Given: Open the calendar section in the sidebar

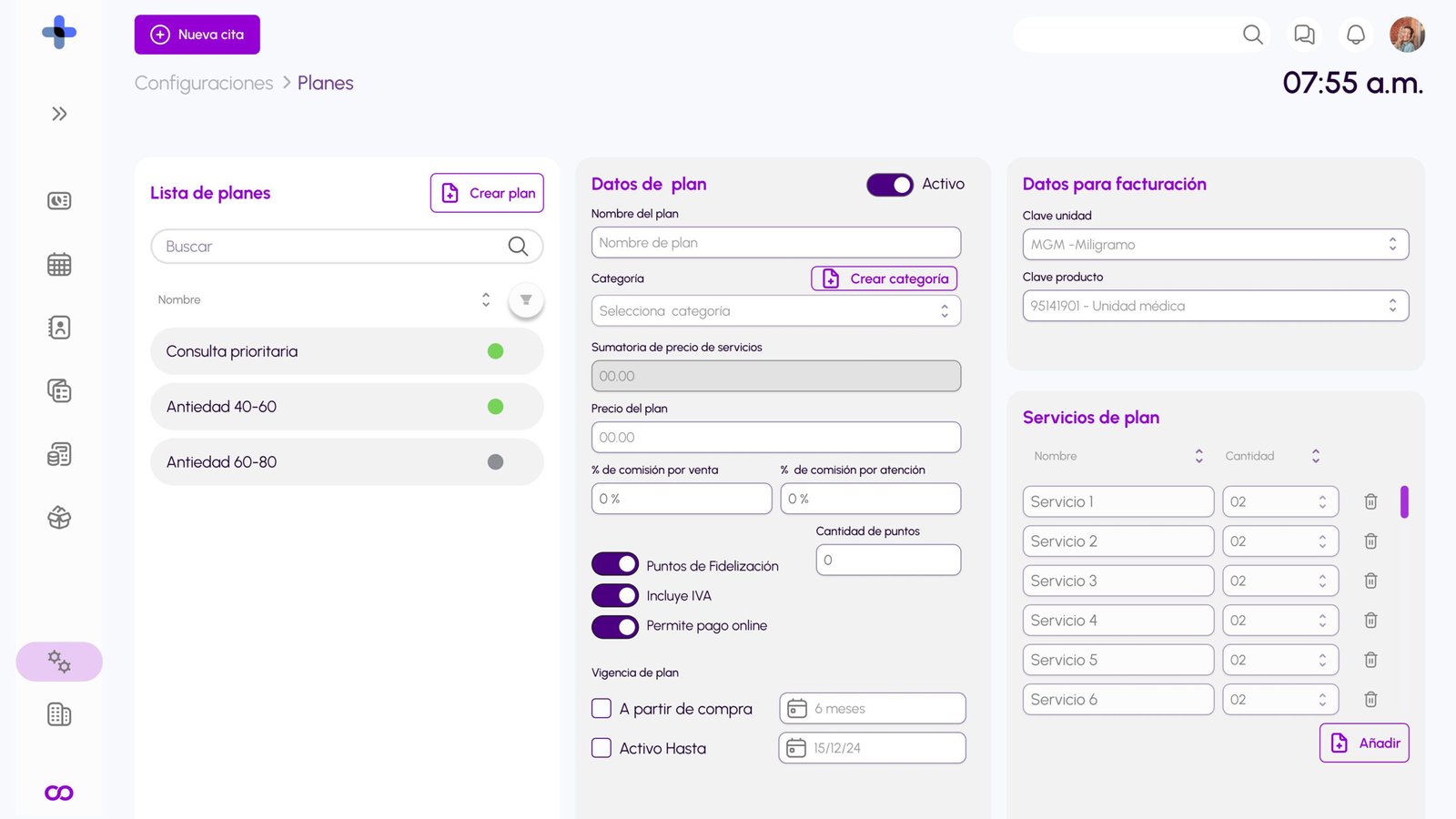Looking at the screenshot, I should click(58, 264).
